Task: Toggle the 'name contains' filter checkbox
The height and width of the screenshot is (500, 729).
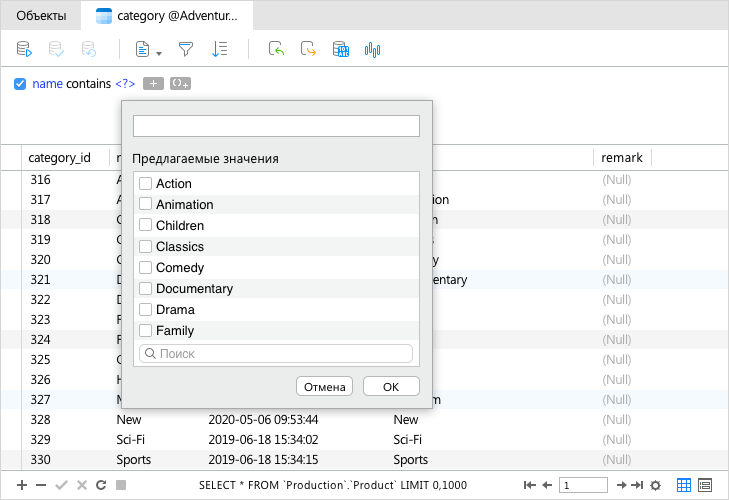Action: pos(20,84)
